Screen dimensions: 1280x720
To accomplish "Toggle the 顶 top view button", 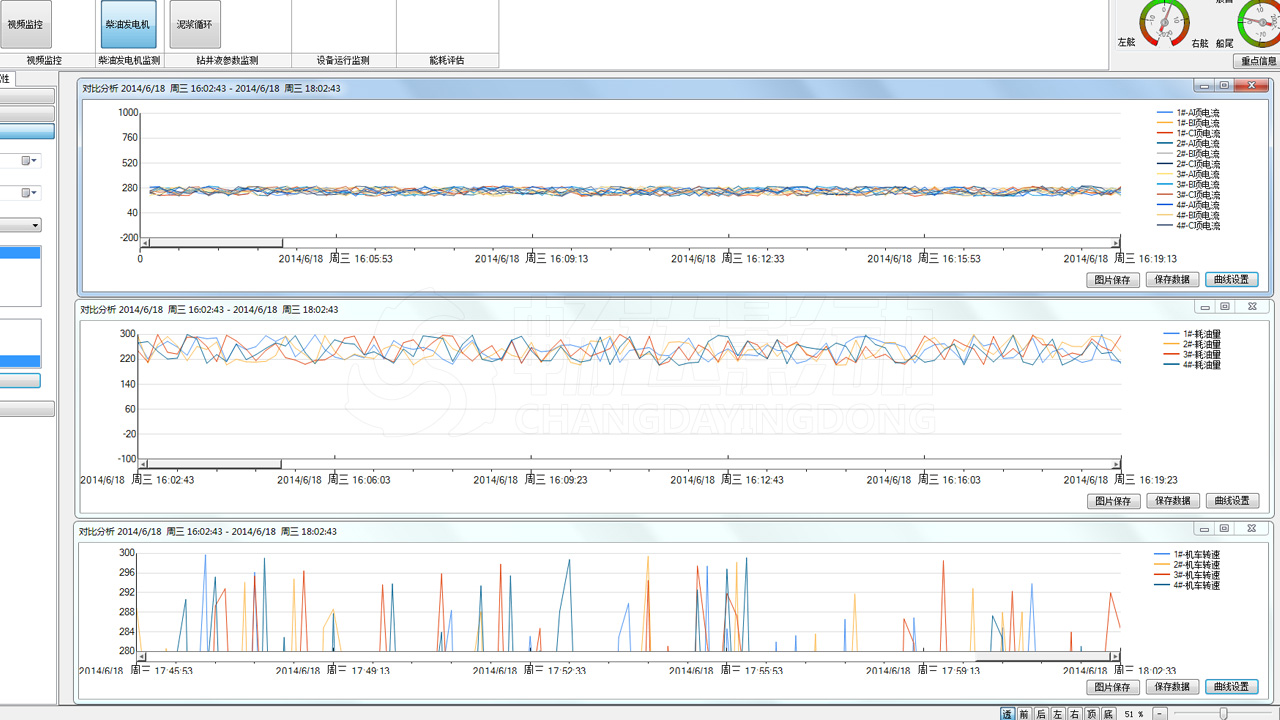I will [1092, 714].
